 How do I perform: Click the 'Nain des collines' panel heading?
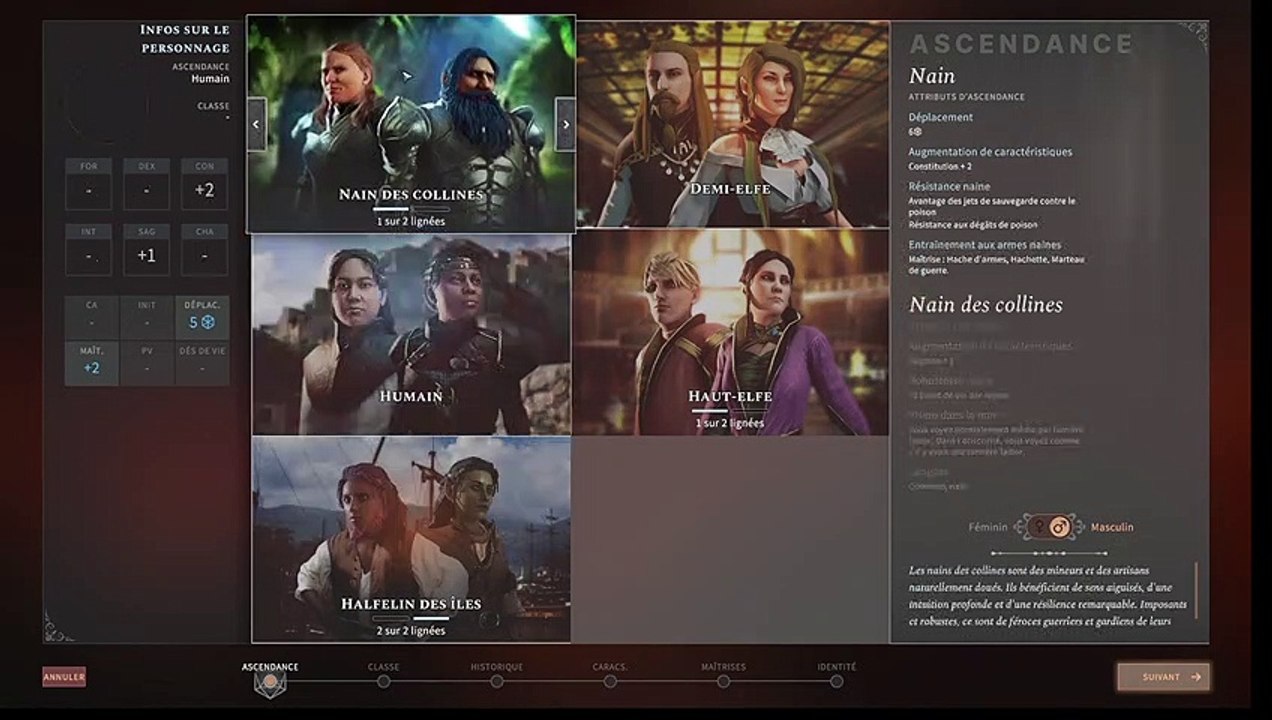985,304
